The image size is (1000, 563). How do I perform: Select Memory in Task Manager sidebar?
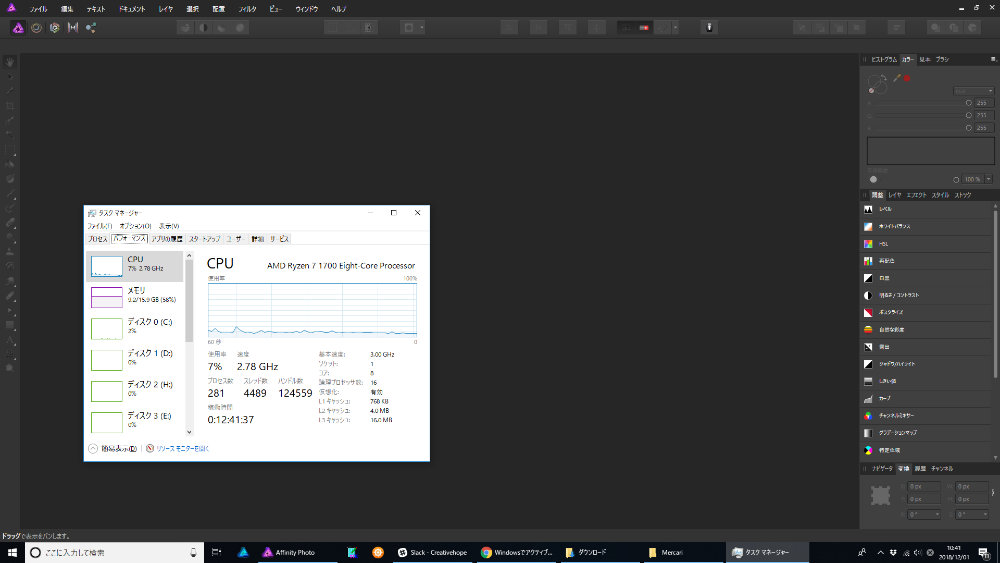click(135, 297)
